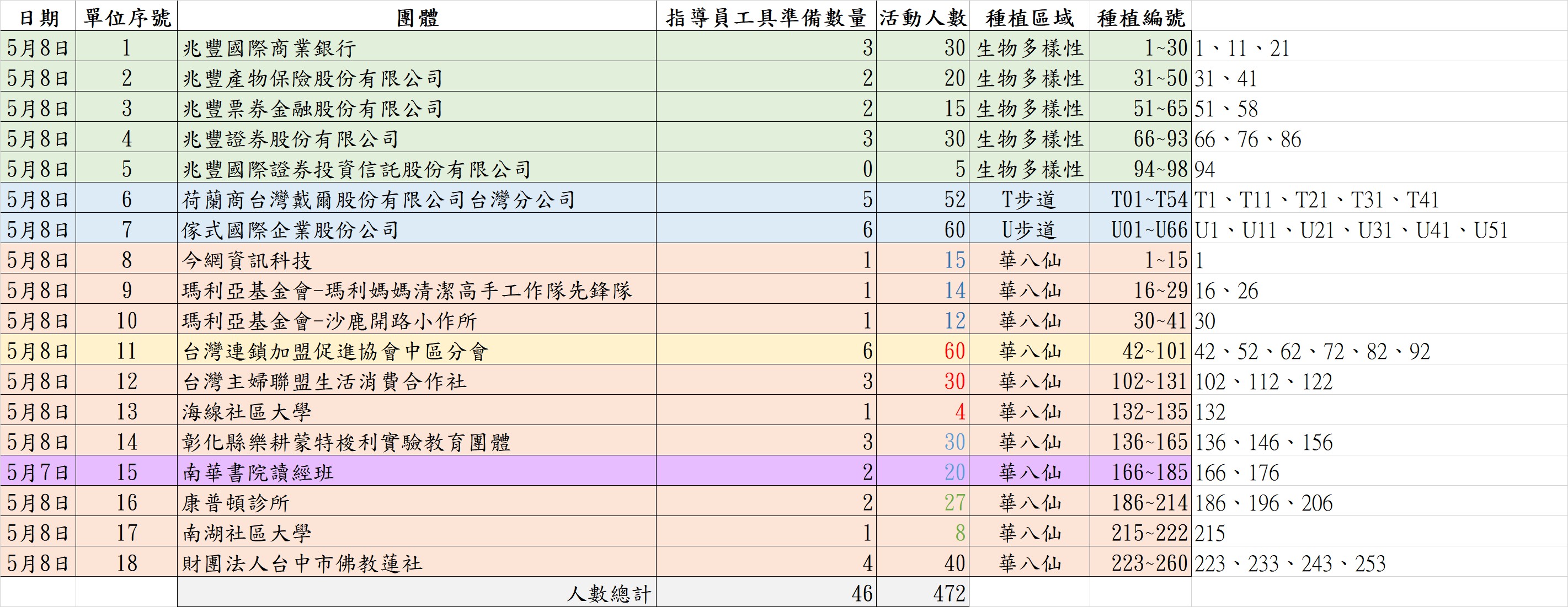Click the 種植區域 header cell

point(1030,17)
